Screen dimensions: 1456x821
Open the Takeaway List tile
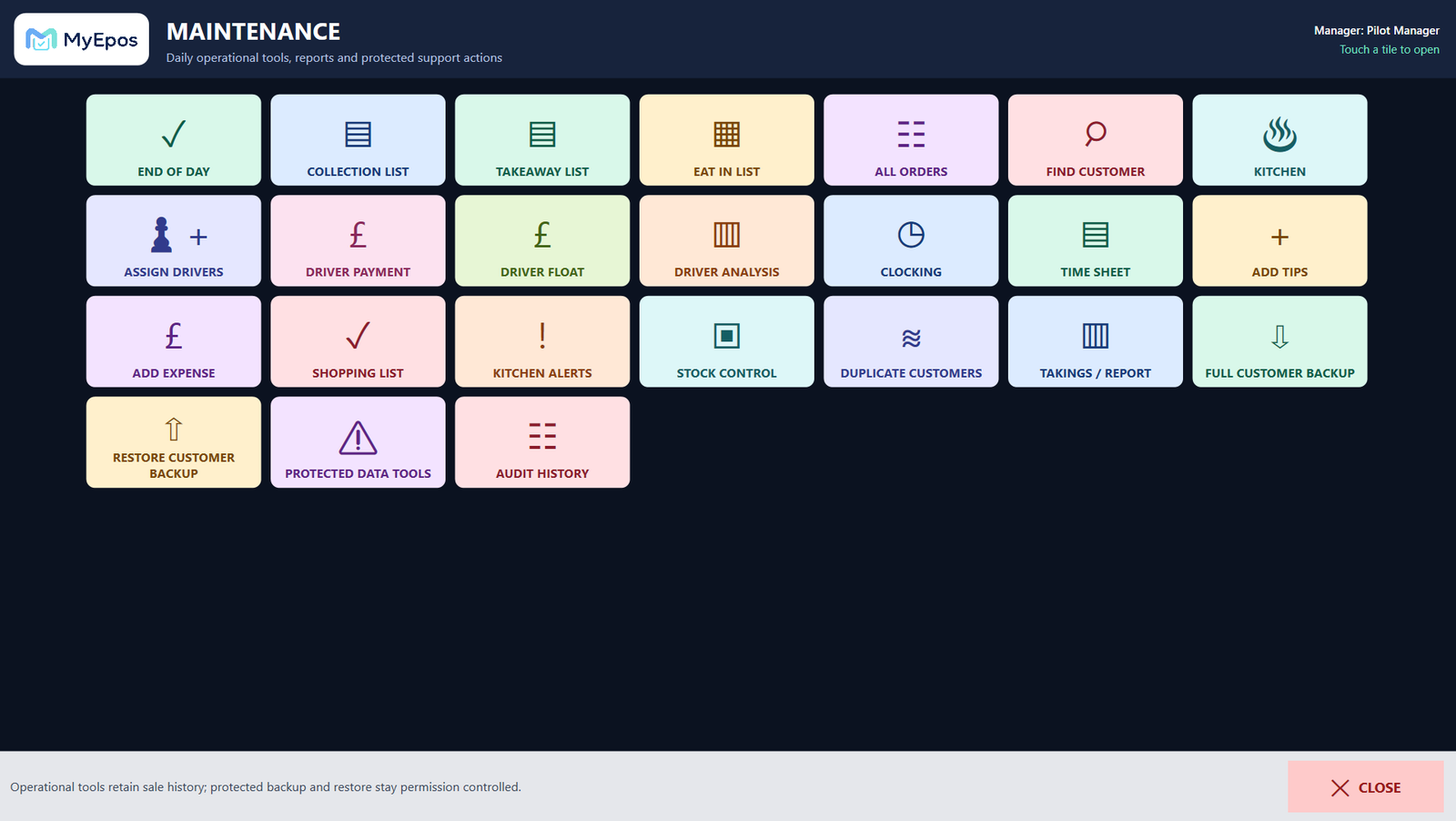point(542,140)
